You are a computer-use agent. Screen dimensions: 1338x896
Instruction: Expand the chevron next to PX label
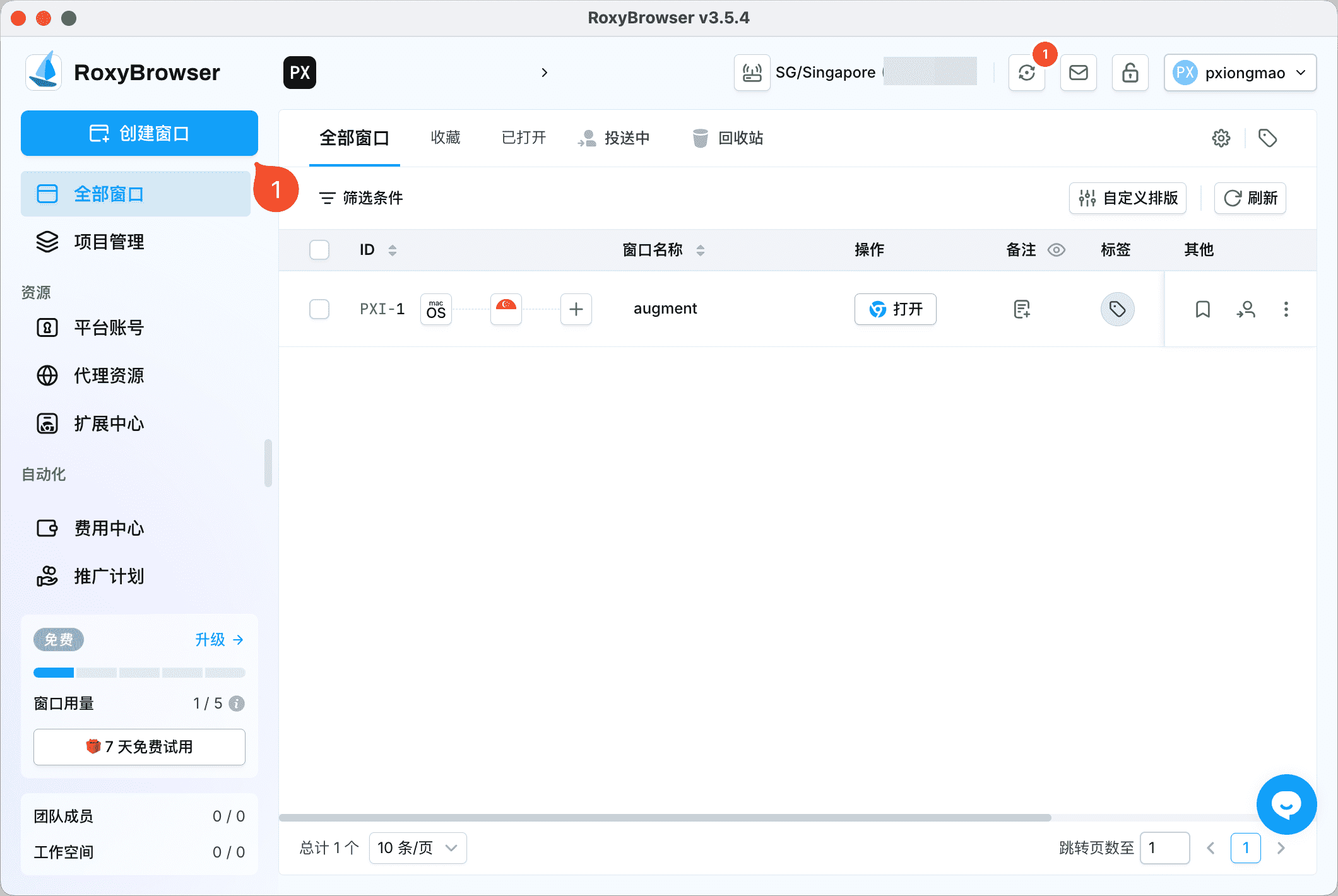point(545,73)
